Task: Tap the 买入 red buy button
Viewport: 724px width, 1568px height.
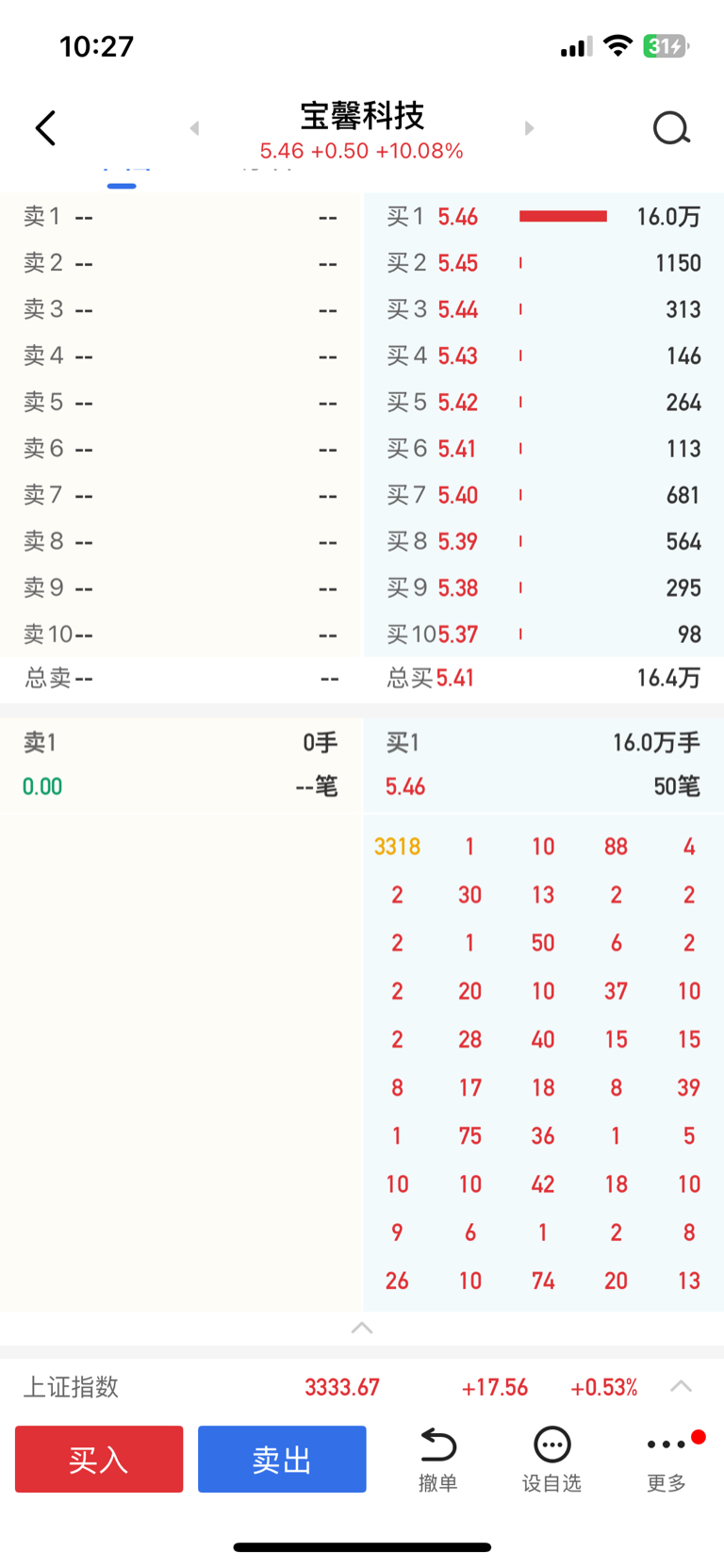Action: pos(99,1459)
